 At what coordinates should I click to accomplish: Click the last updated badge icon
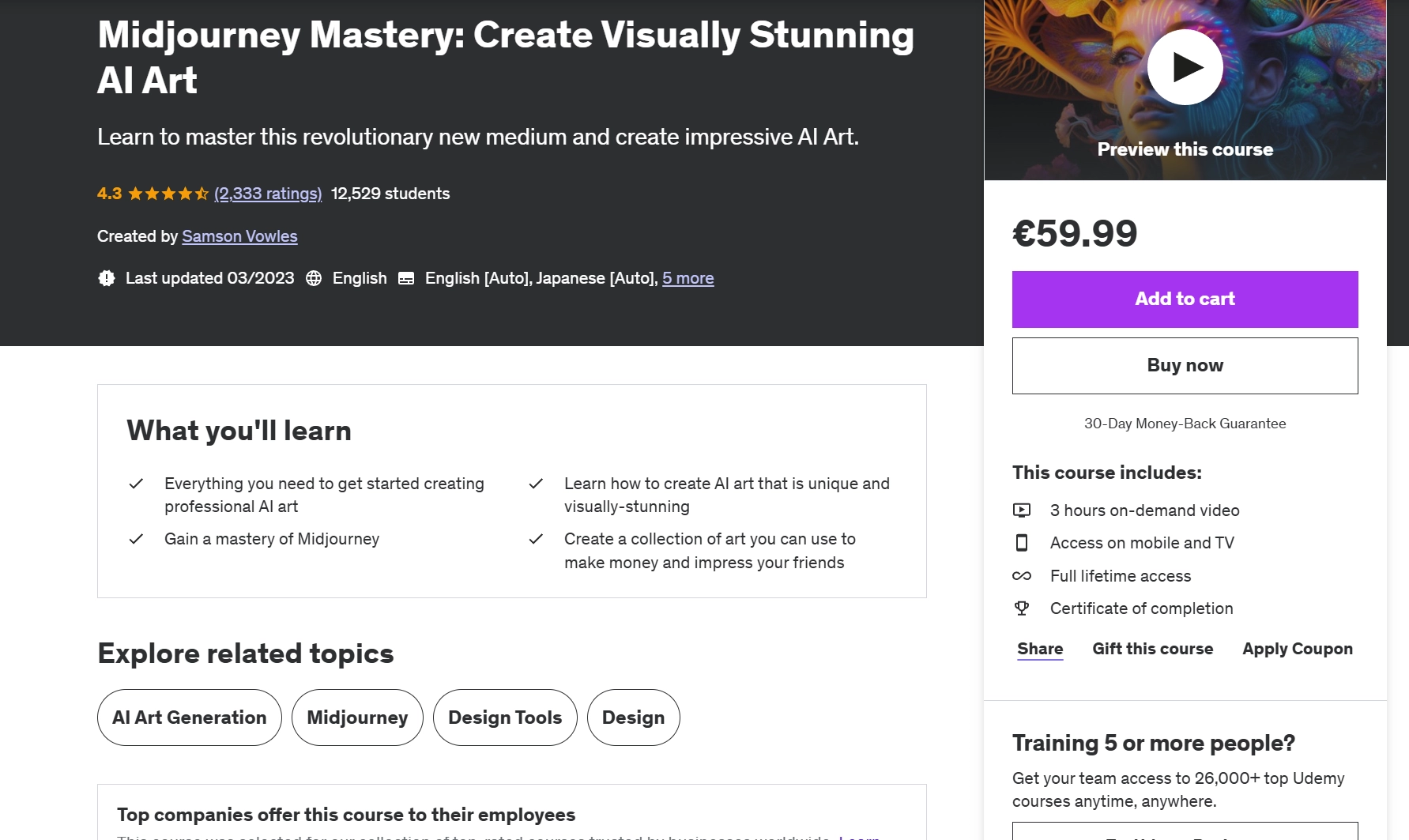click(107, 278)
